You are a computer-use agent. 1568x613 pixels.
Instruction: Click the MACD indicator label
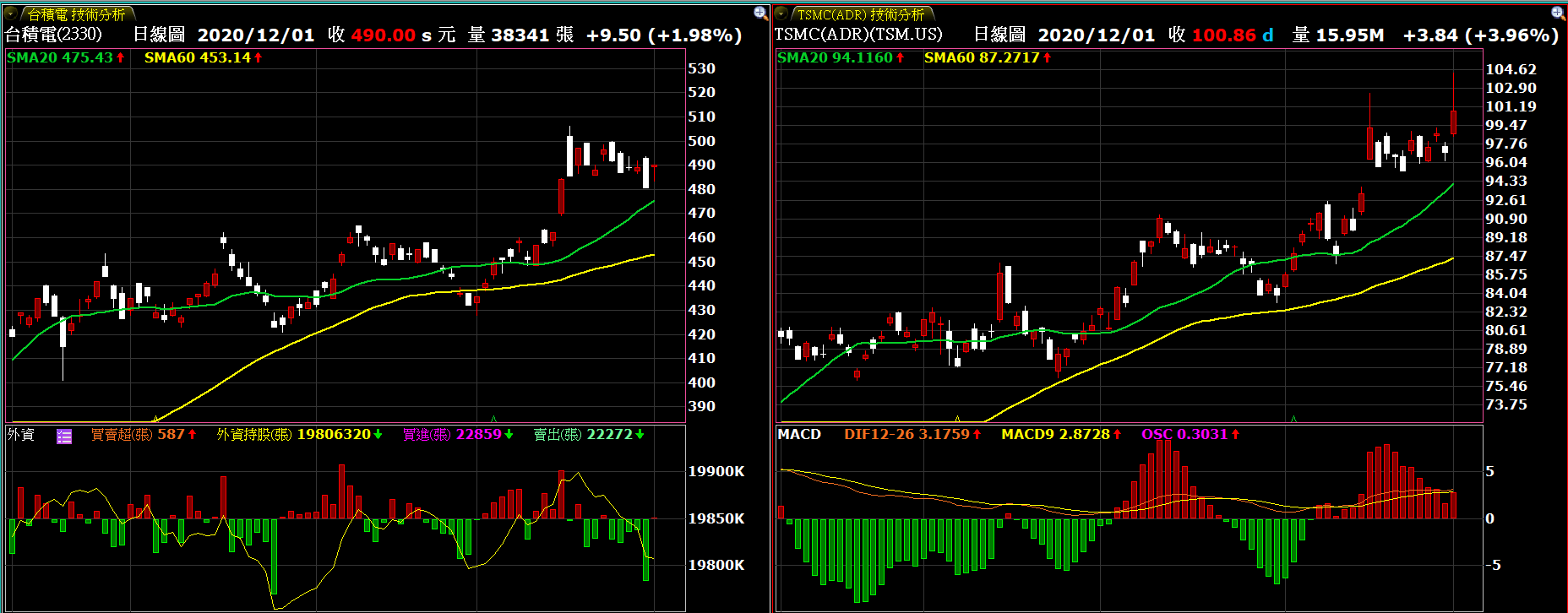tap(799, 434)
